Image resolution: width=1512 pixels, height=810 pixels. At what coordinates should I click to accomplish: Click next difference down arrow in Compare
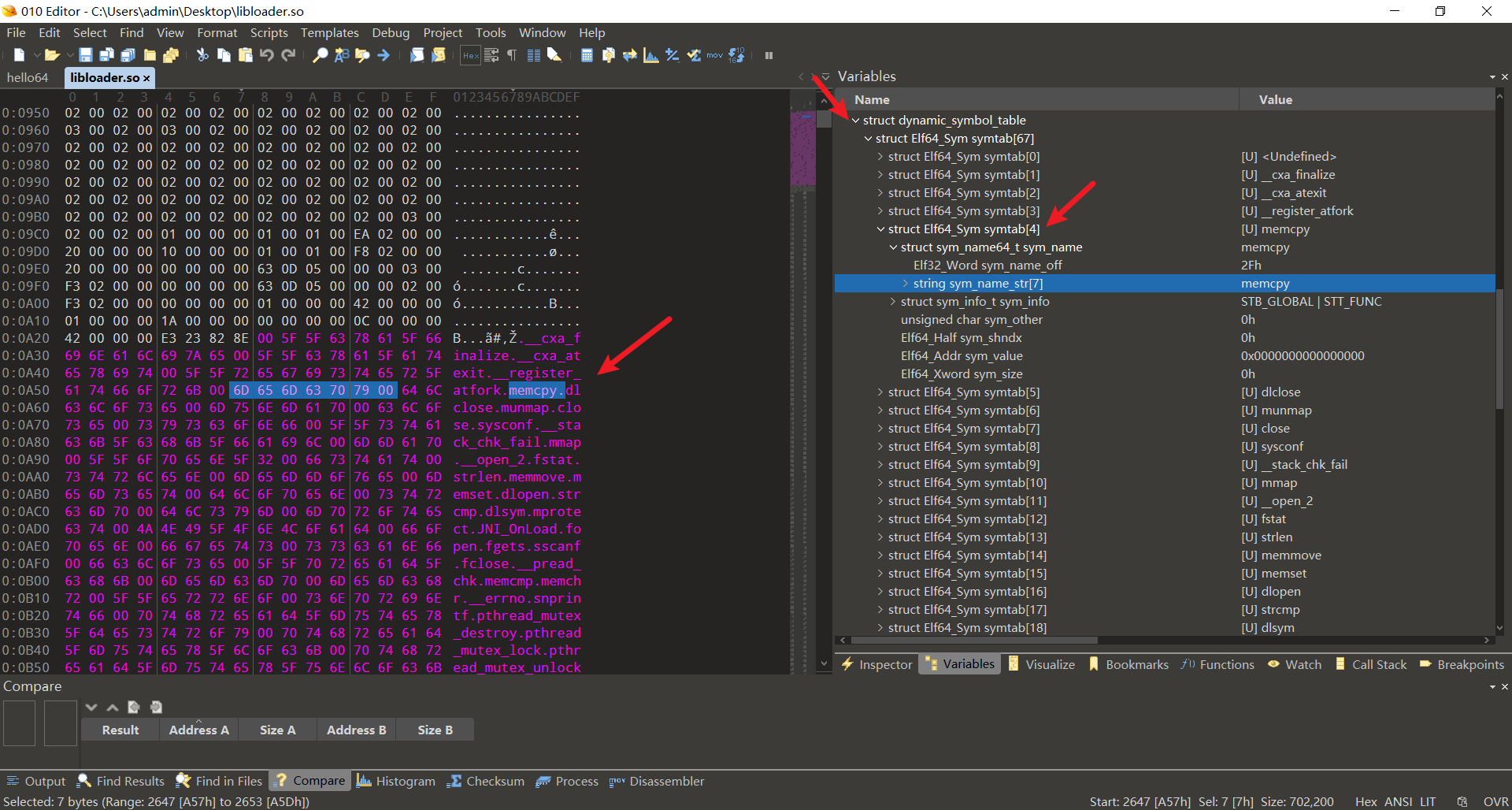coord(91,707)
